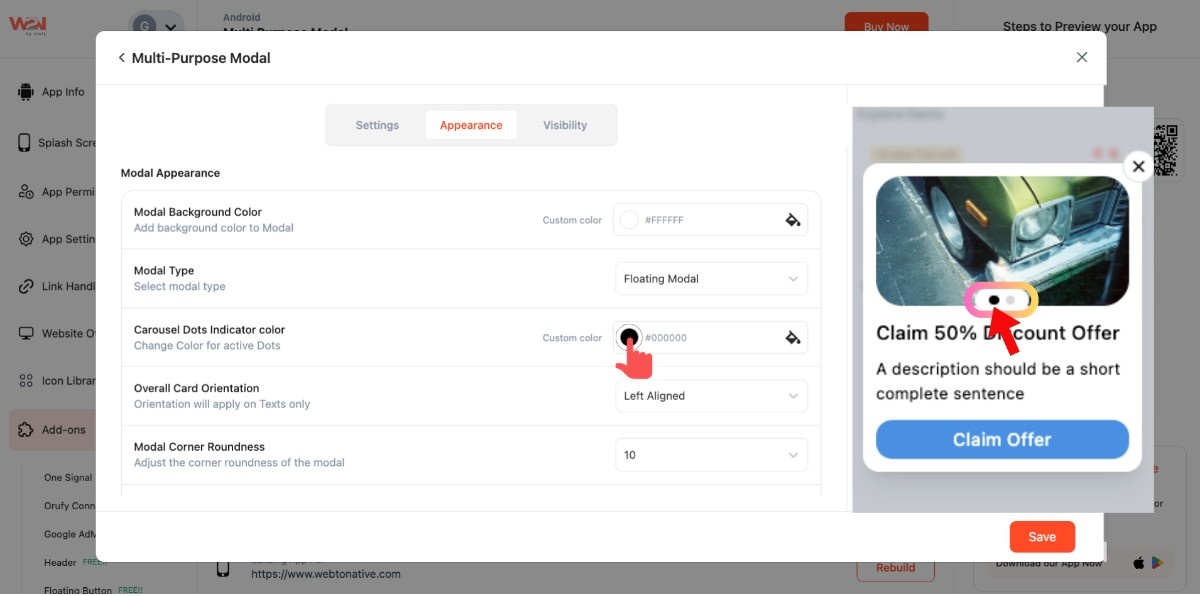
Task: Click the Claim Offer button in preview
Action: [x=1002, y=440]
